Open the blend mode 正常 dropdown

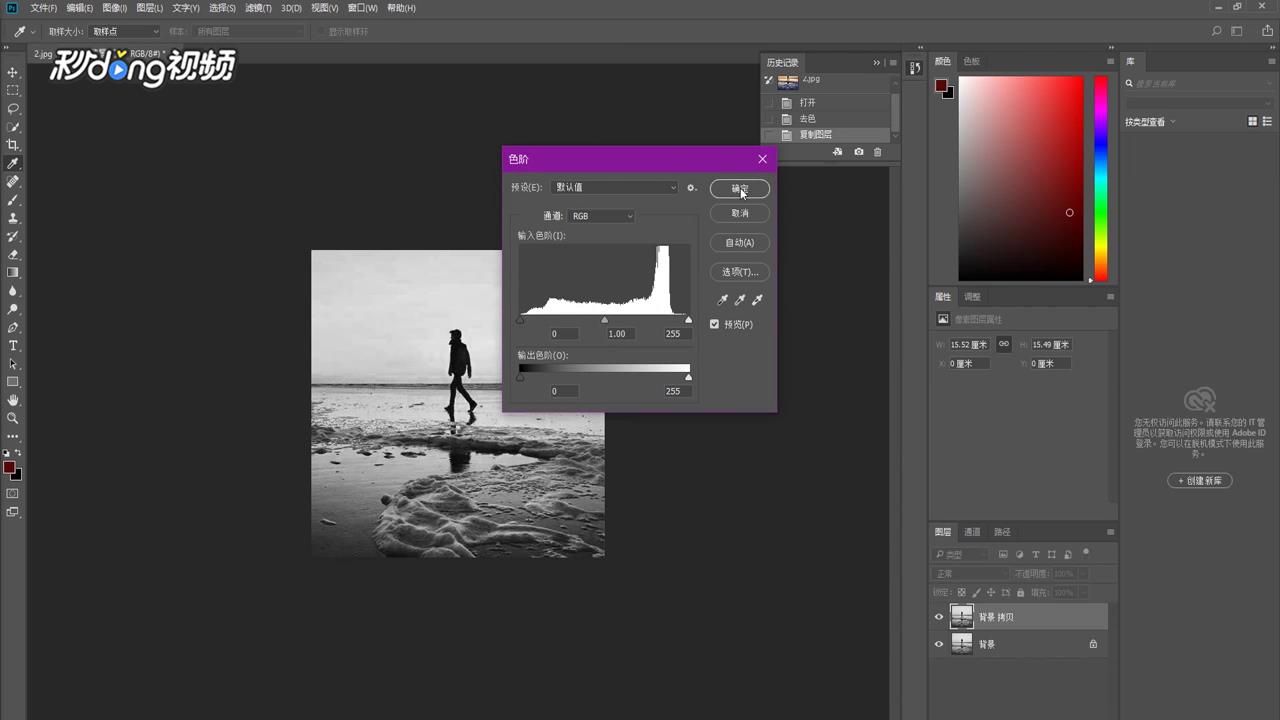pyautogui.click(x=970, y=574)
